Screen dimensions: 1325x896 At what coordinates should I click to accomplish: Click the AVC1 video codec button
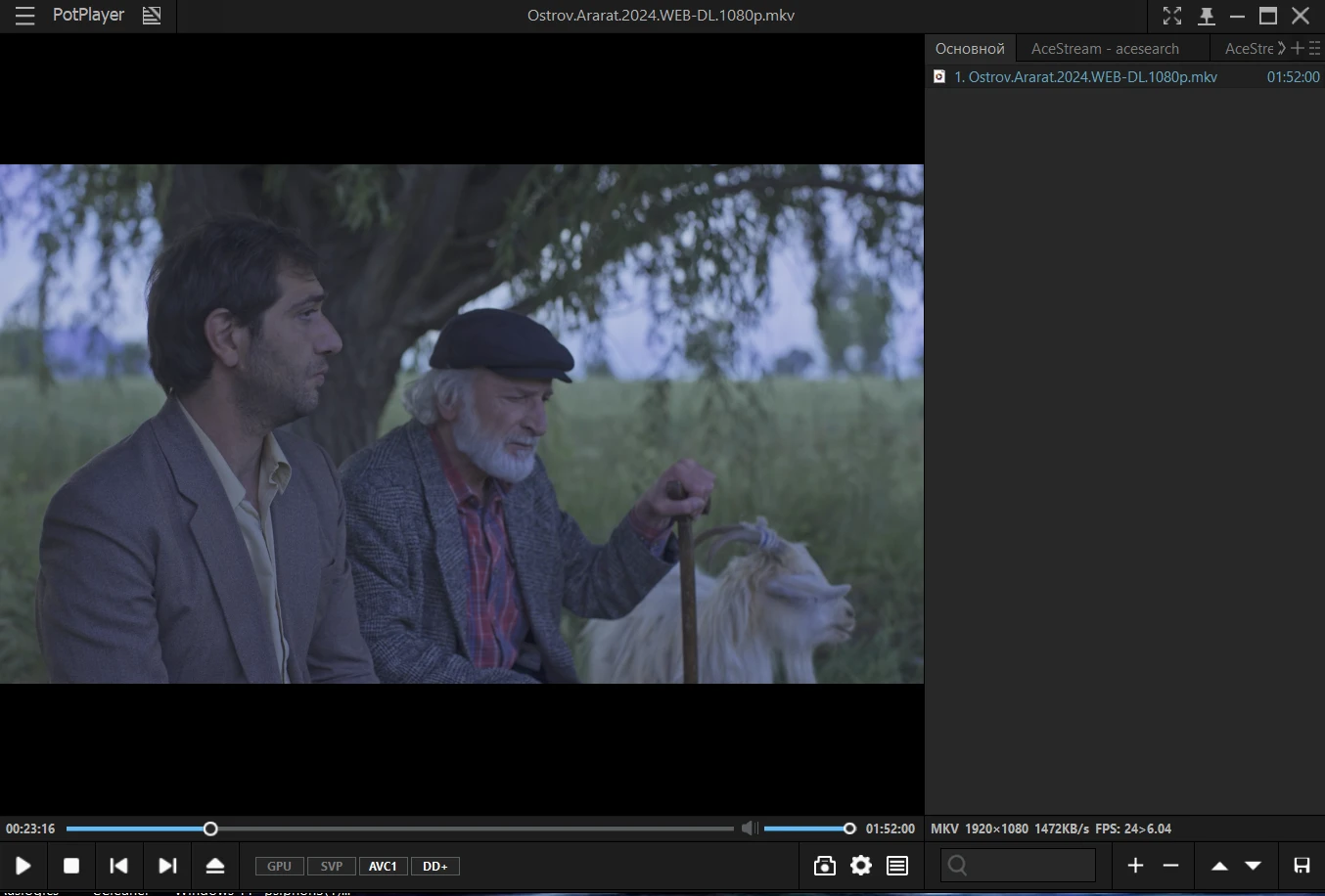[383, 867]
